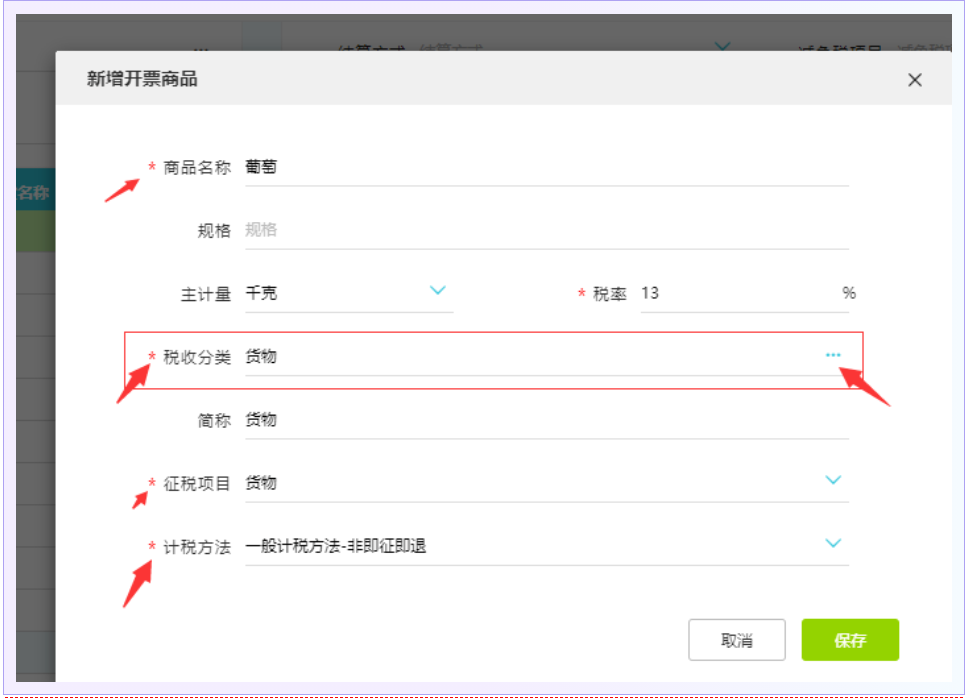The image size is (971, 700).
Task: Click the 新增开票商品 dialog title
Action: click(142, 79)
